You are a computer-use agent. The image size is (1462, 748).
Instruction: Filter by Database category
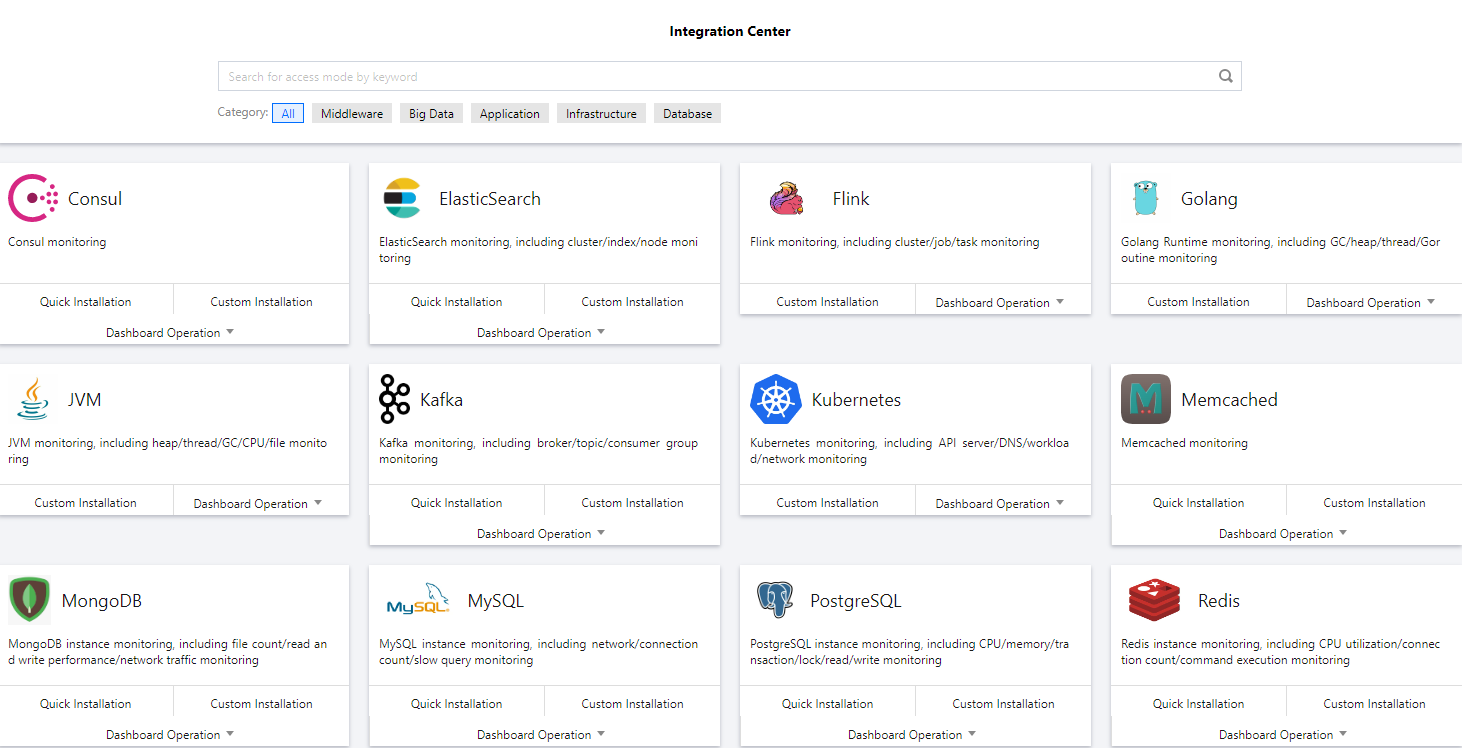pyautogui.click(x=688, y=114)
